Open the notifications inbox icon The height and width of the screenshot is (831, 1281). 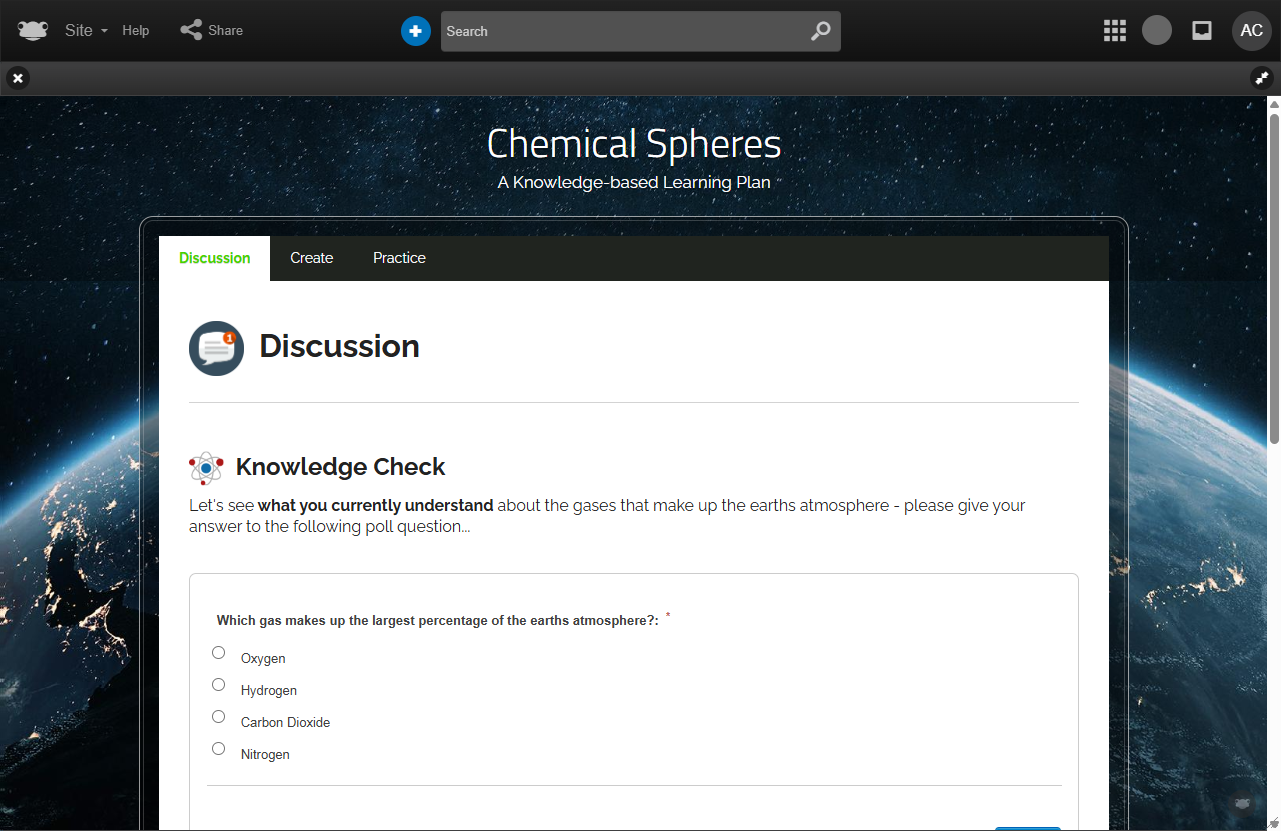coord(1202,31)
